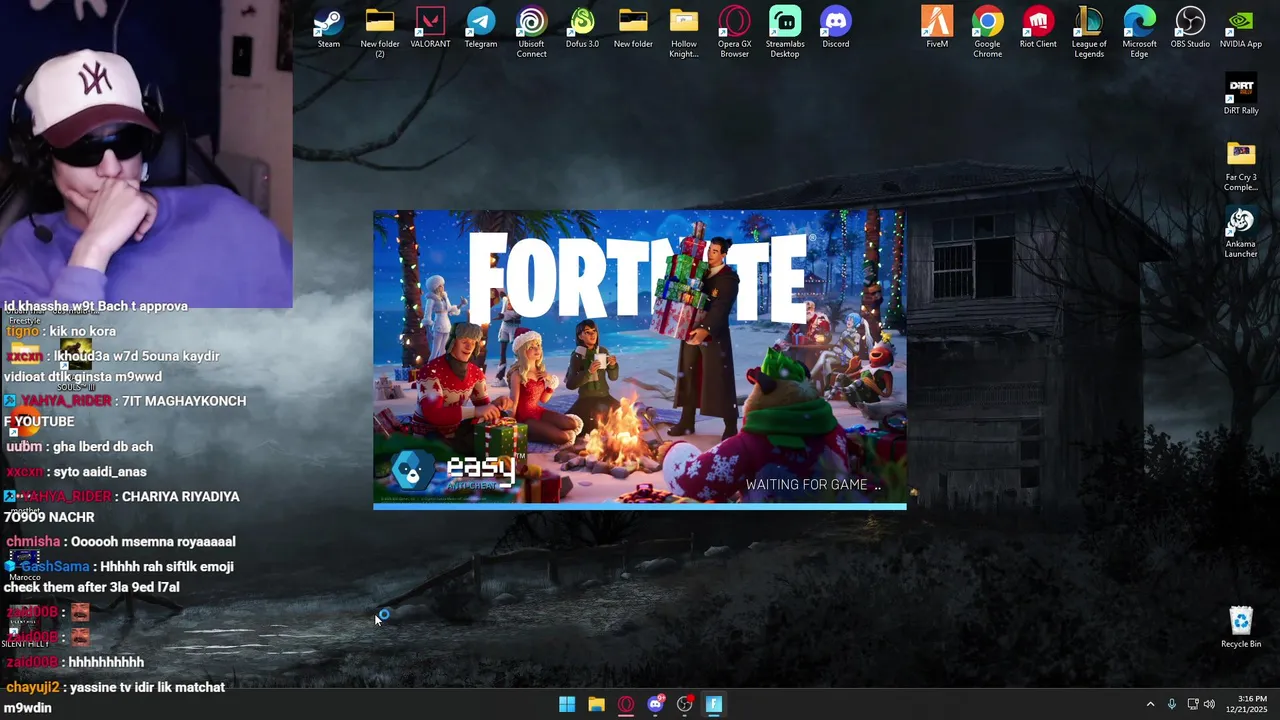Open the NVIDIA App desktop shortcut
This screenshot has height=720, width=1280.
coord(1241,28)
